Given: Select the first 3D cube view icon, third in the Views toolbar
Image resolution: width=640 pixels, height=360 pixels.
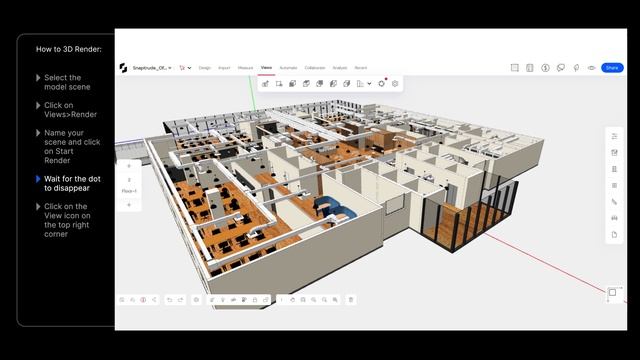Looking at the screenshot, I should pyautogui.click(x=292, y=84).
